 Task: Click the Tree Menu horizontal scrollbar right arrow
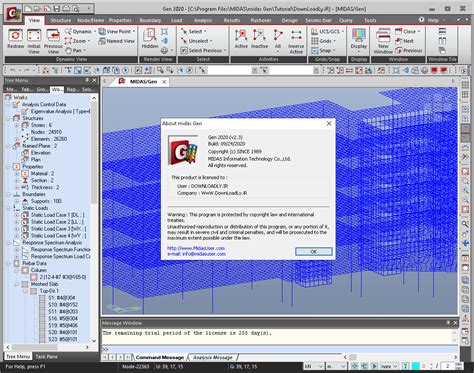87,347
